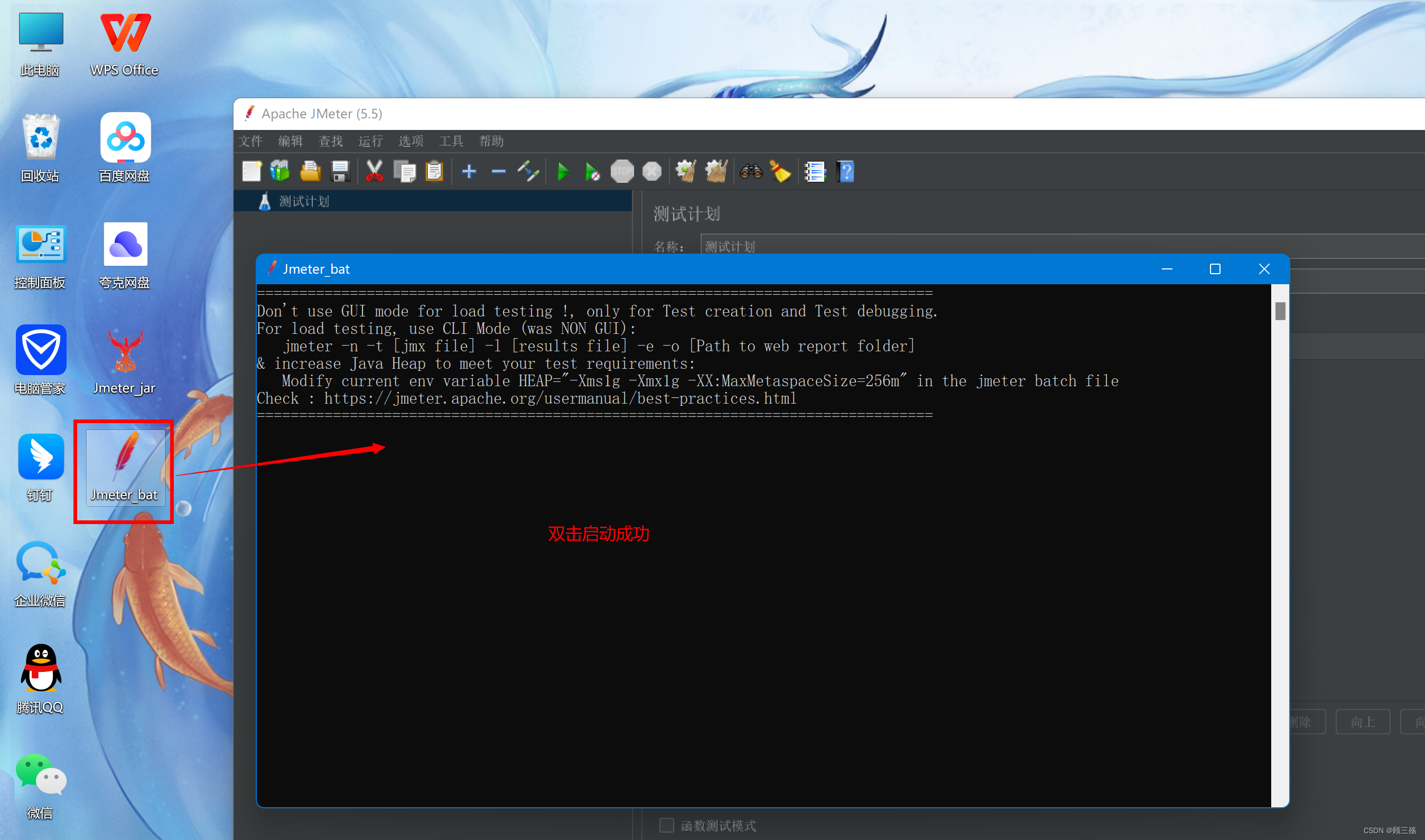Click the 向上 button
The width and height of the screenshot is (1425, 840).
[1362, 722]
